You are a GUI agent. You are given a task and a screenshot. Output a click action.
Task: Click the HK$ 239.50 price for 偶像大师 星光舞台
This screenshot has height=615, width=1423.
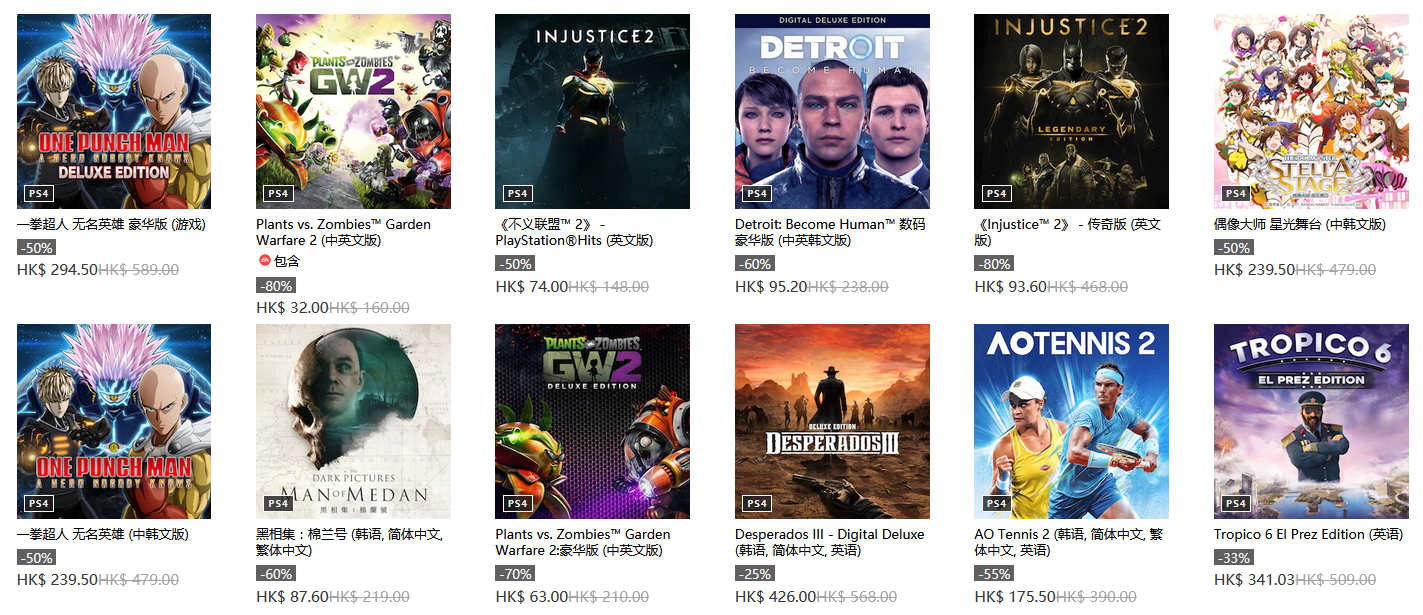pos(1254,270)
